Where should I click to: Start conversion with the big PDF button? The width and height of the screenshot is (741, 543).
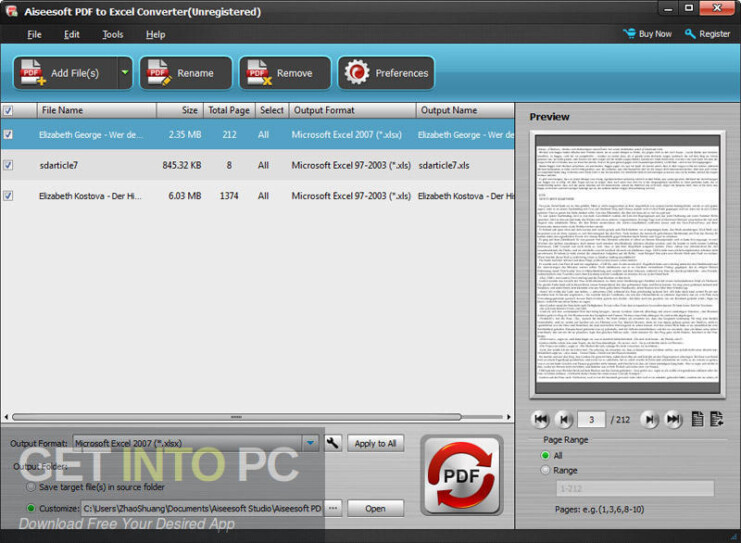461,475
